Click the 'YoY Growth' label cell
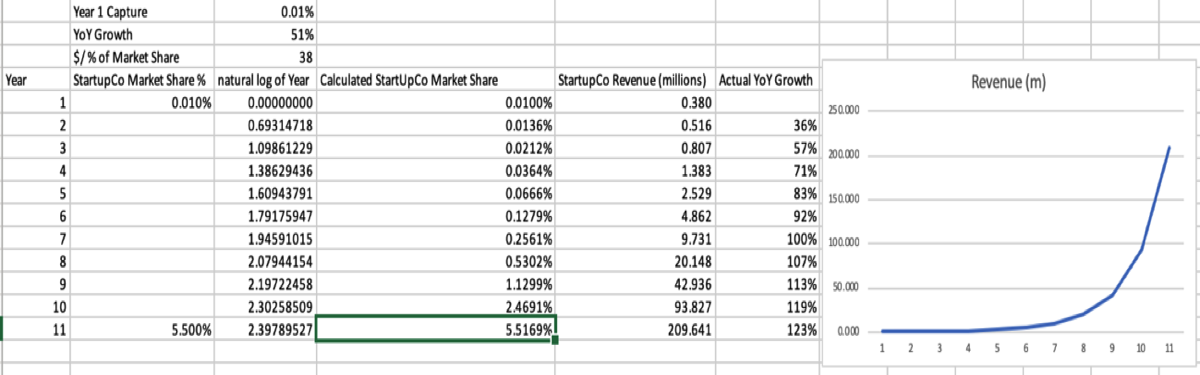Image resolution: width=1200 pixels, height=375 pixels. coord(141,35)
